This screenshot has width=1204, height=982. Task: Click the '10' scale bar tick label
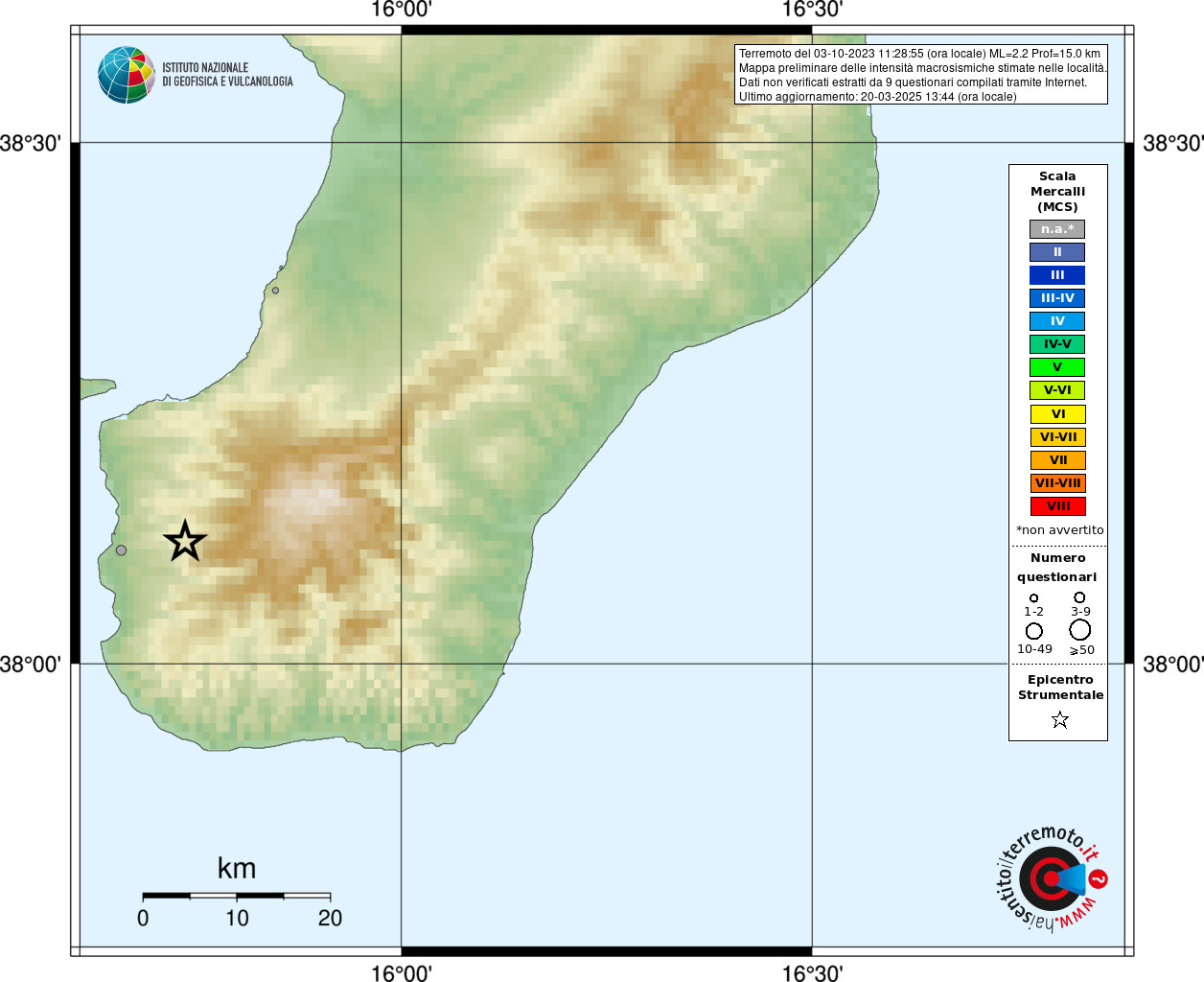pyautogui.click(x=237, y=919)
